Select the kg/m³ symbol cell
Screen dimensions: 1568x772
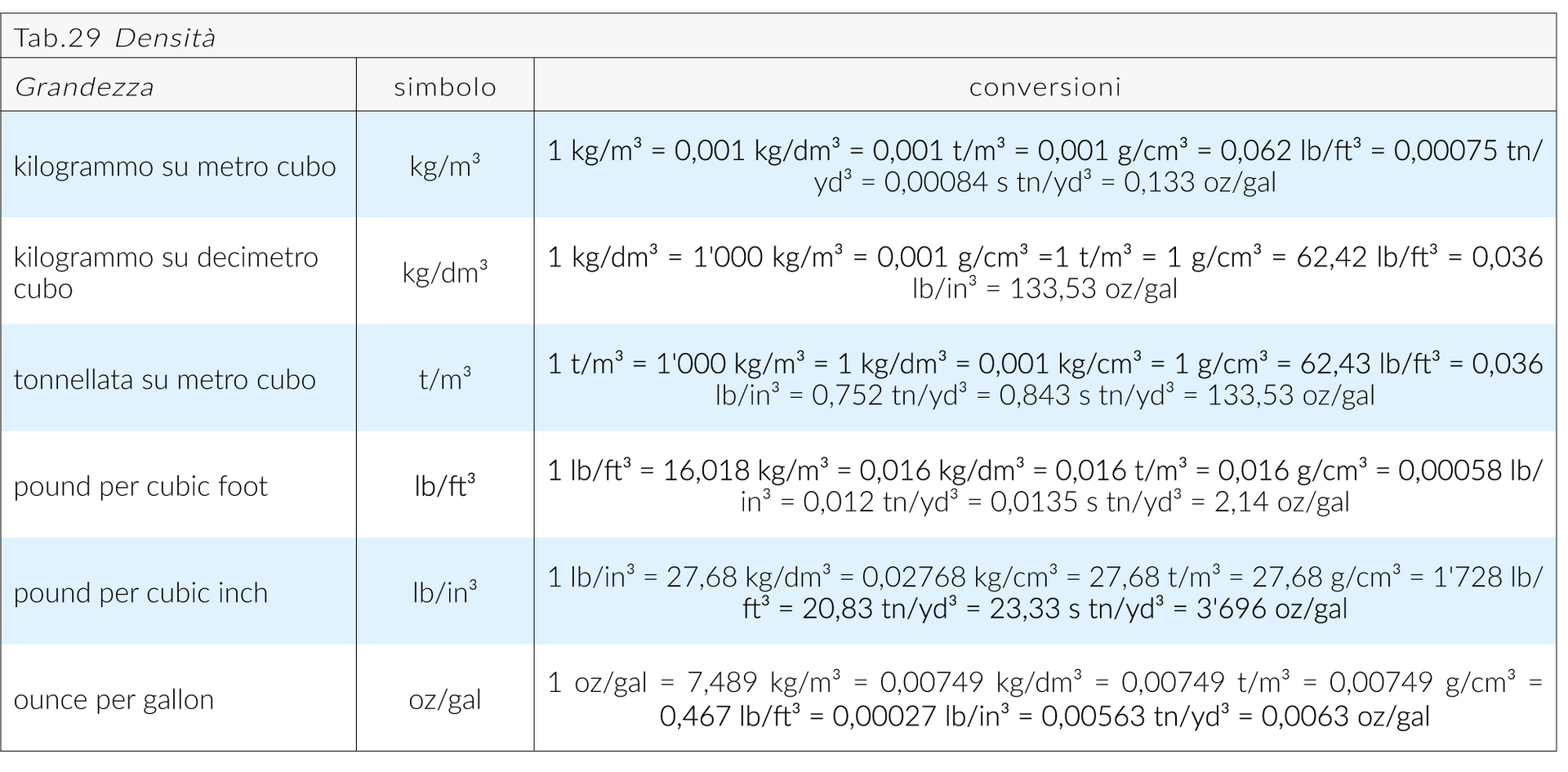pos(445,166)
